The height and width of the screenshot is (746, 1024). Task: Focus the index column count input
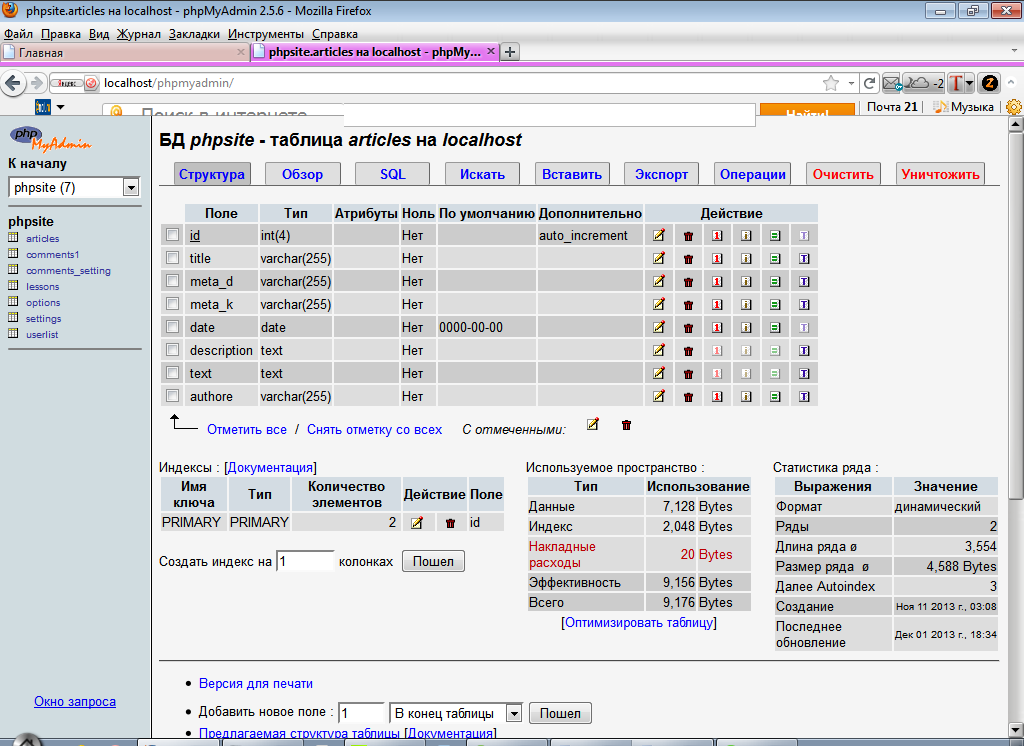[305, 561]
